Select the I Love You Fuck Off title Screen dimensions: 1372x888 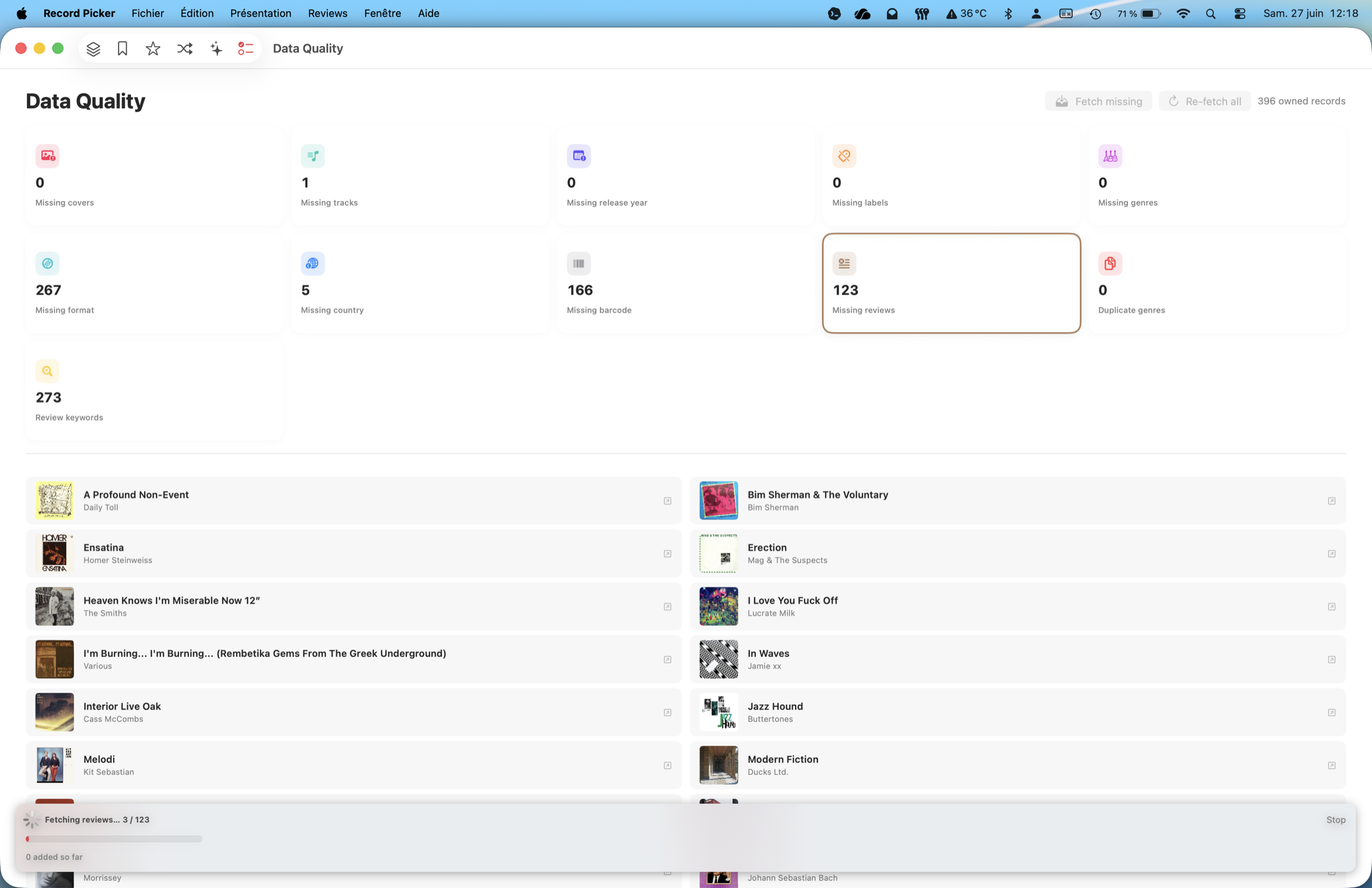793,601
